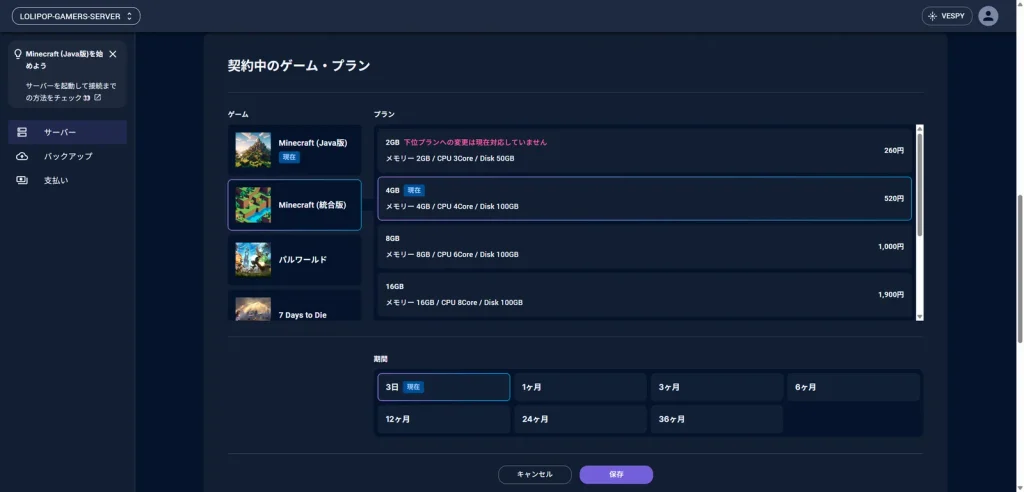Image resolution: width=1024 pixels, height=492 pixels.
Task: Open the external link icon in tip
Action: pos(97,97)
